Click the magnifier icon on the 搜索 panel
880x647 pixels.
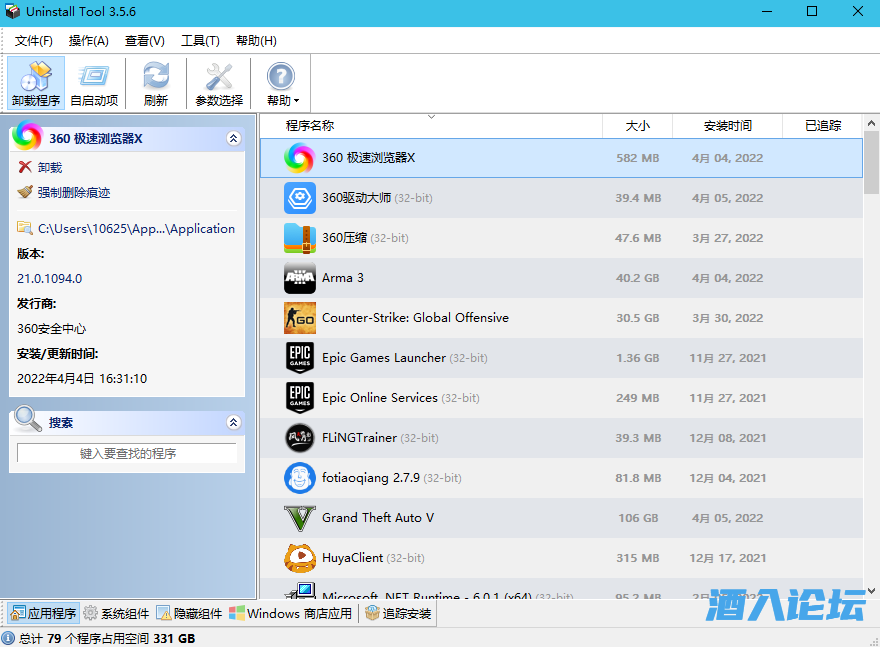27,420
